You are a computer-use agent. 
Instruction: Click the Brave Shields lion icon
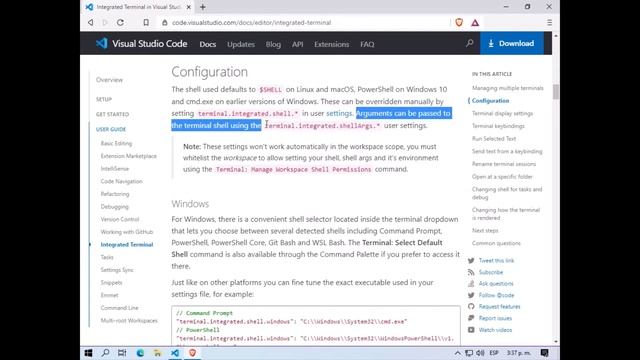tap(459, 22)
